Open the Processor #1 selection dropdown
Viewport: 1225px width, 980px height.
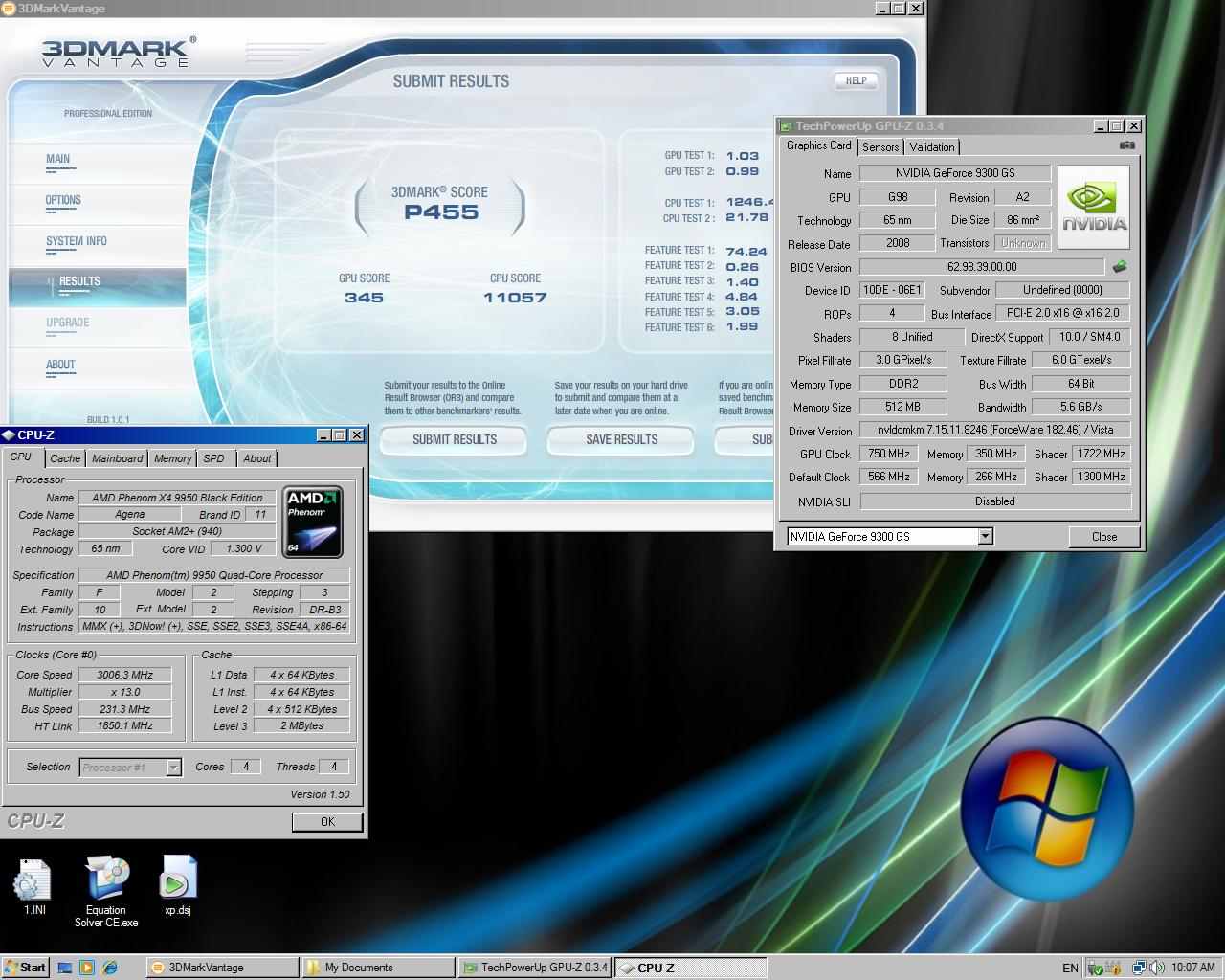click(173, 767)
